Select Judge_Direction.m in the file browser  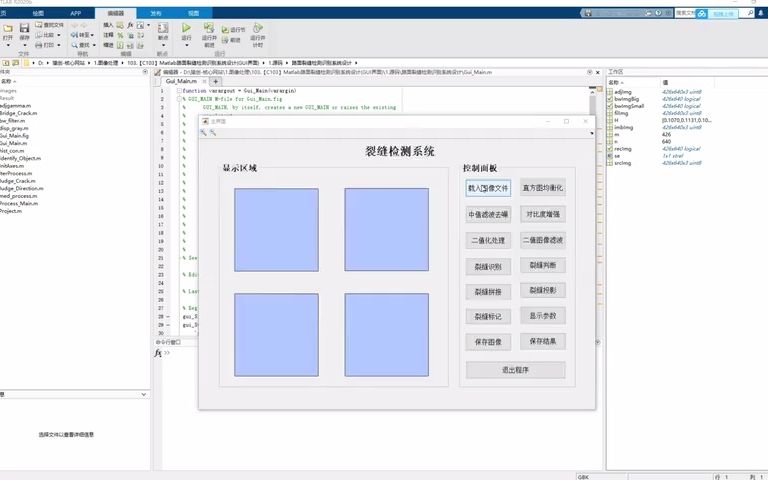(22, 188)
